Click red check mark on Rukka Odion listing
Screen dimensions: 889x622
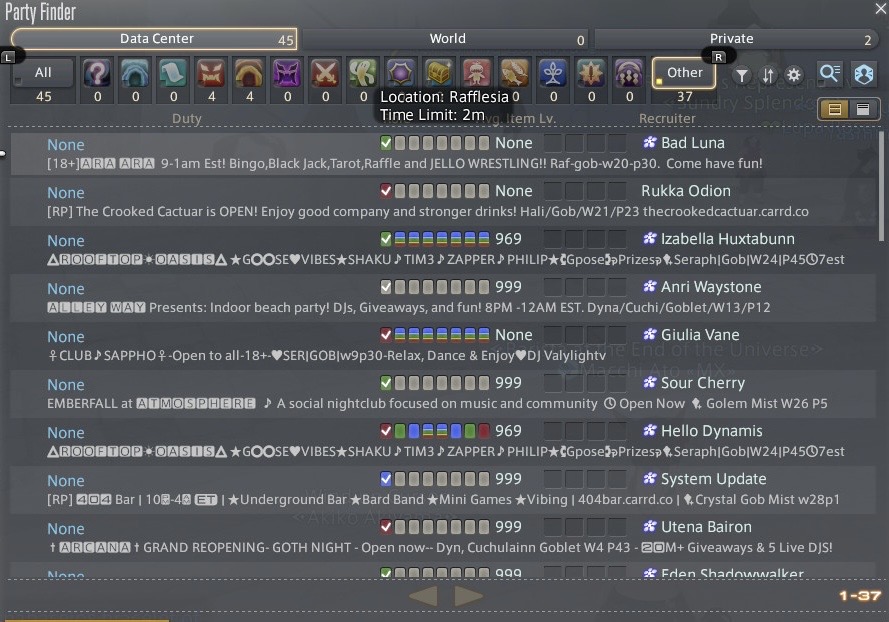pos(386,191)
